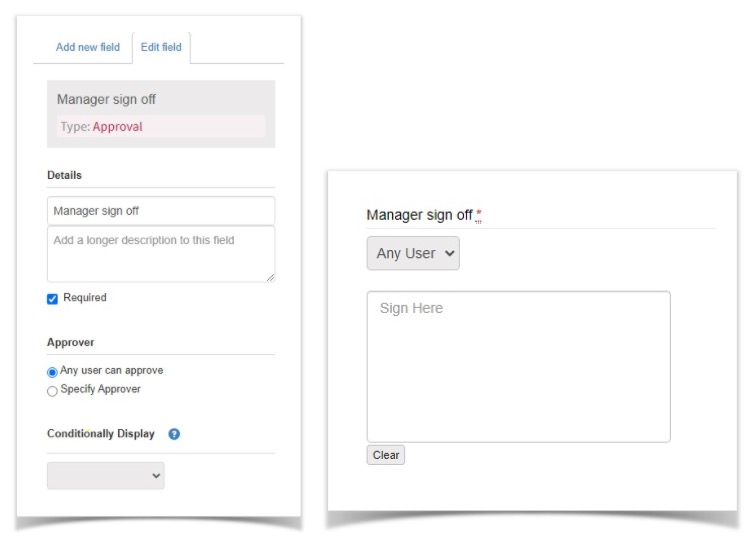Choose the Specify Approver radio button
The image size is (753, 549).
point(53,390)
